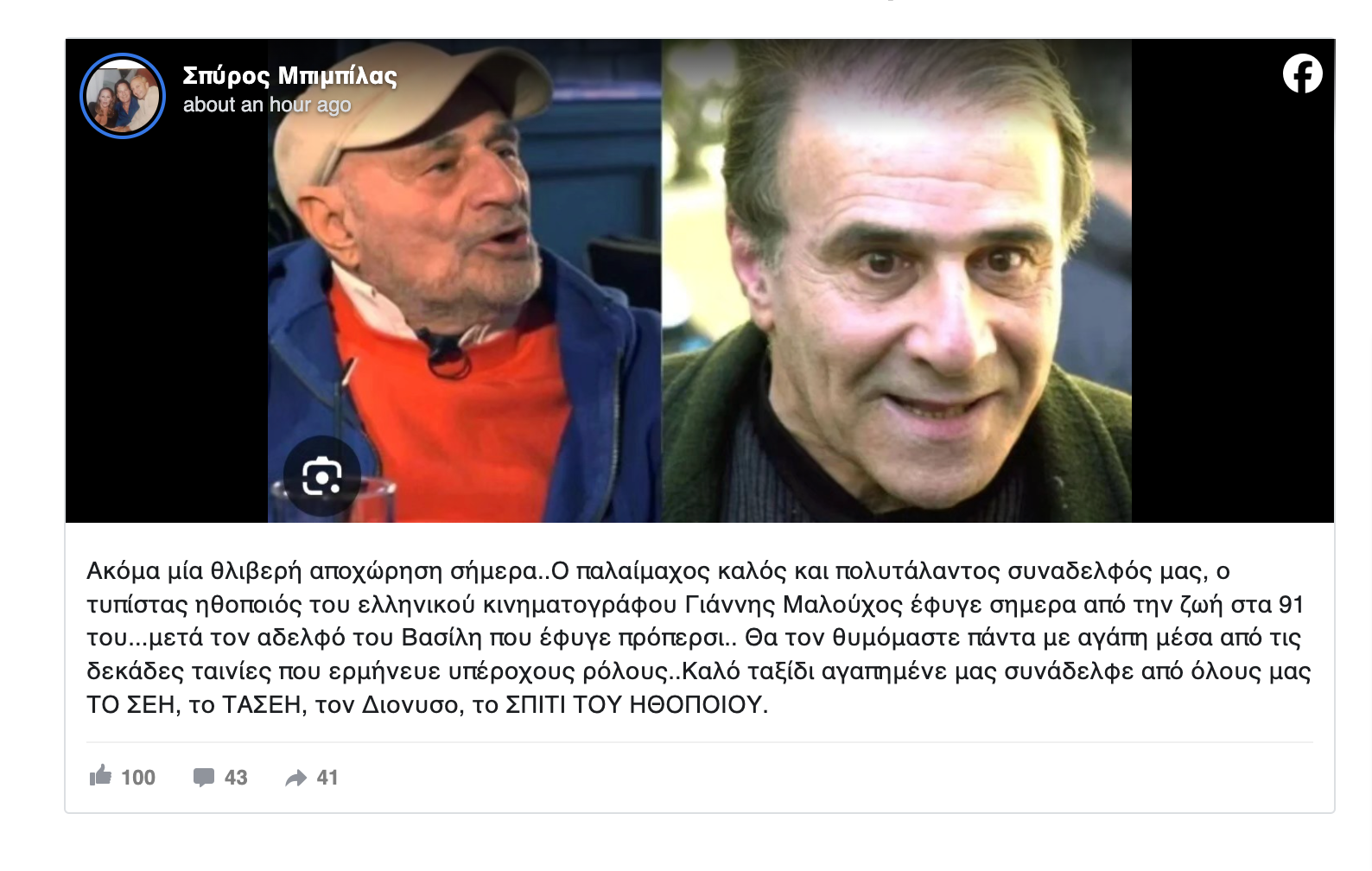Open the photo of man in beige cap
The width and height of the screenshot is (1372, 871).
pyautogui.click(x=465, y=281)
